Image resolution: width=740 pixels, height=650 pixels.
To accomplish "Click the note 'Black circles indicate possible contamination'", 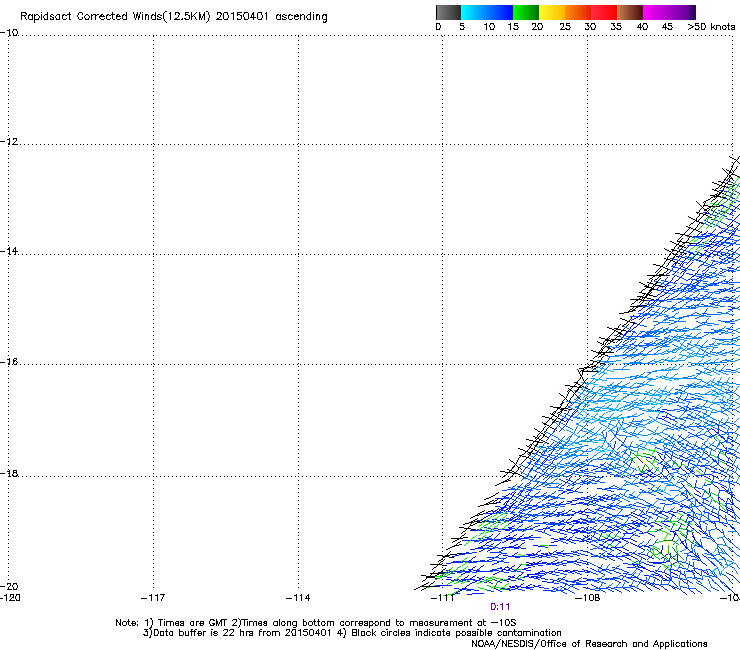I will point(456,633).
